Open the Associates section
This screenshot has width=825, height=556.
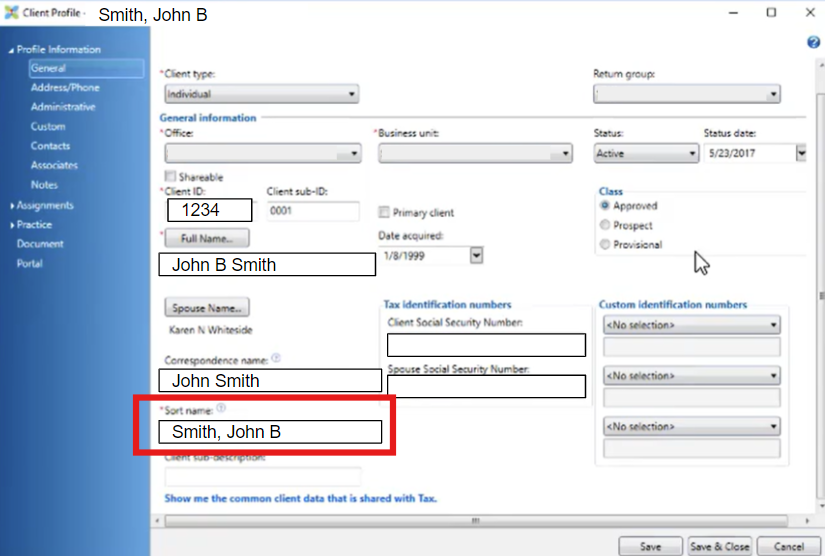(x=54, y=165)
